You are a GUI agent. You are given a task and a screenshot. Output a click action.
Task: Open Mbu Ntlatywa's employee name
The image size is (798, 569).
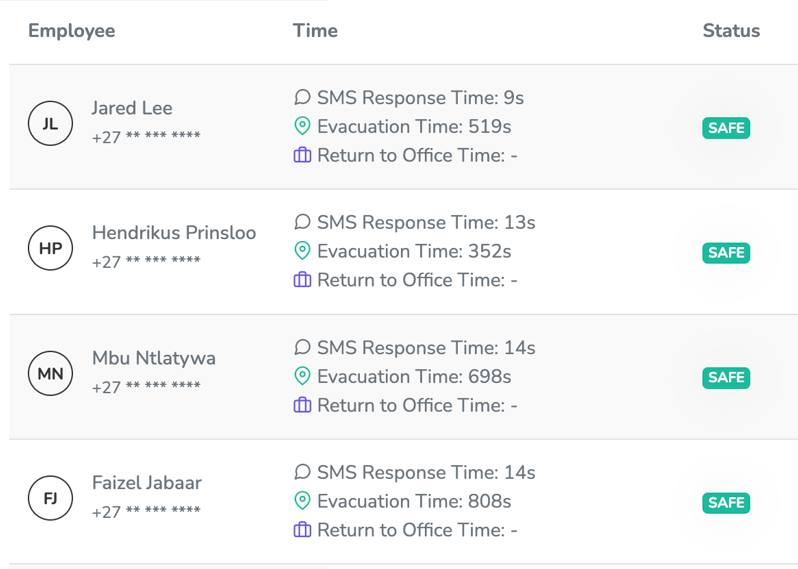154,358
